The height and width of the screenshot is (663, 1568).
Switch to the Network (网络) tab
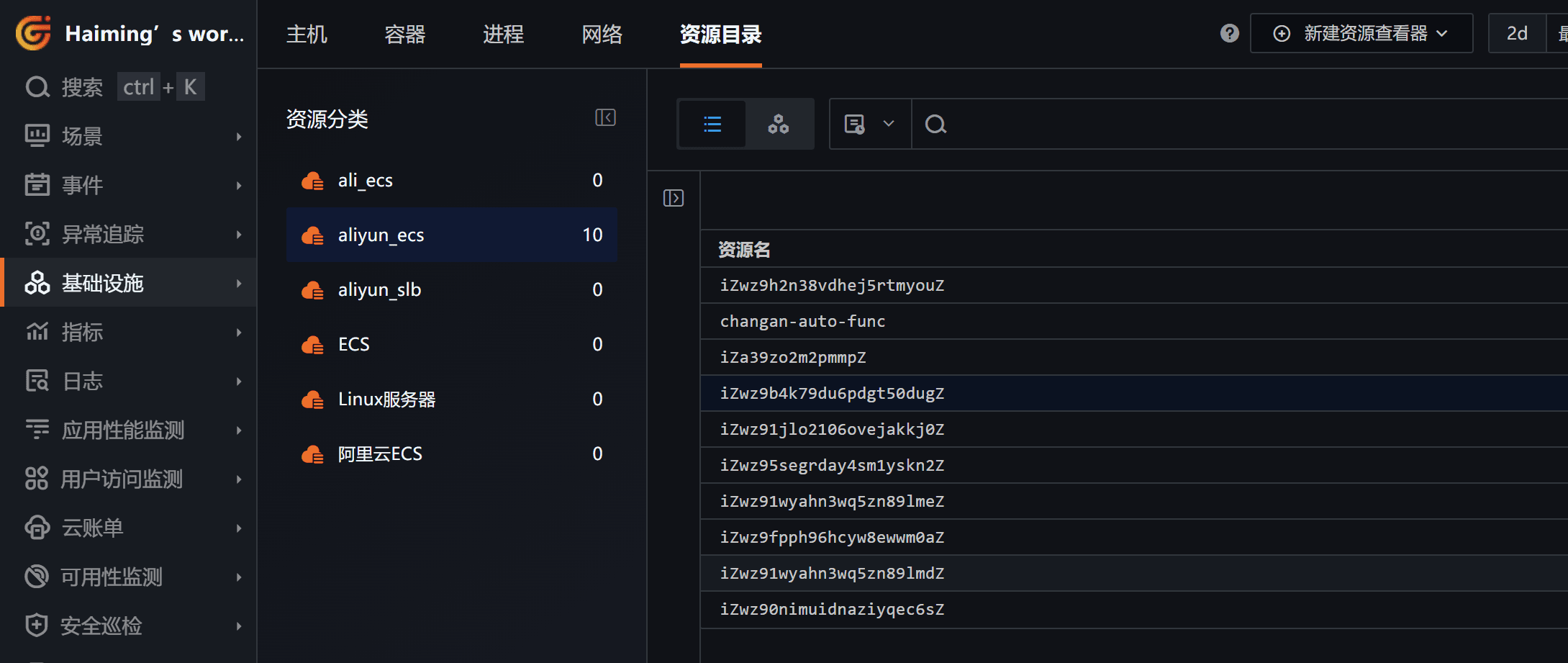point(602,34)
